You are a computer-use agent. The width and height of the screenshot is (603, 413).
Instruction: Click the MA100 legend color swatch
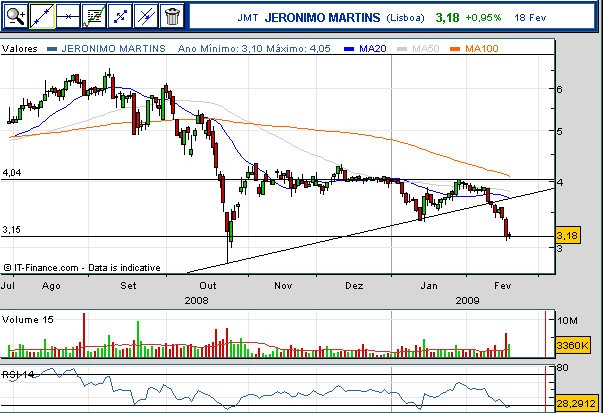[x=455, y=49]
